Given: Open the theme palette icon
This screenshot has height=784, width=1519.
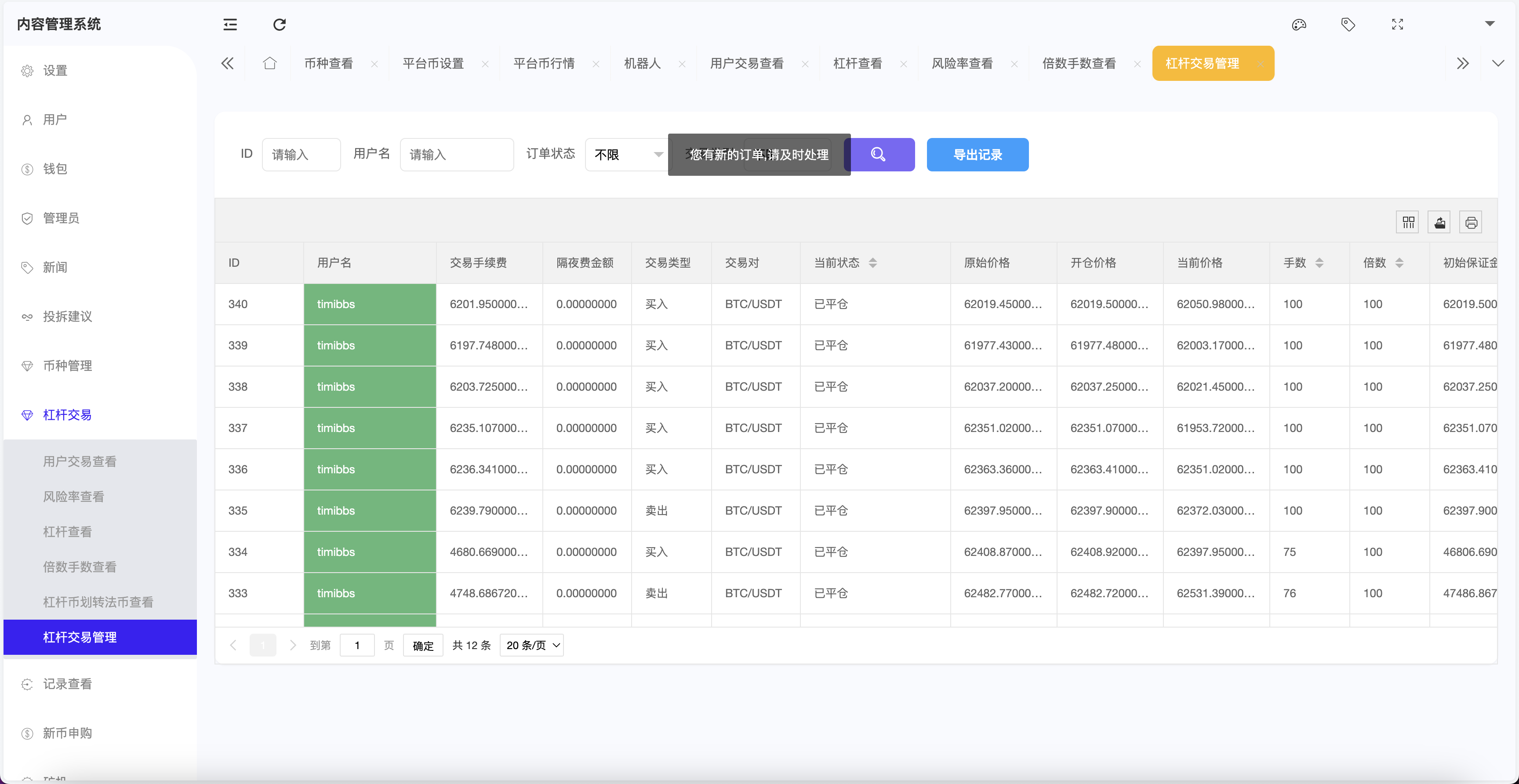Looking at the screenshot, I should [x=1298, y=24].
